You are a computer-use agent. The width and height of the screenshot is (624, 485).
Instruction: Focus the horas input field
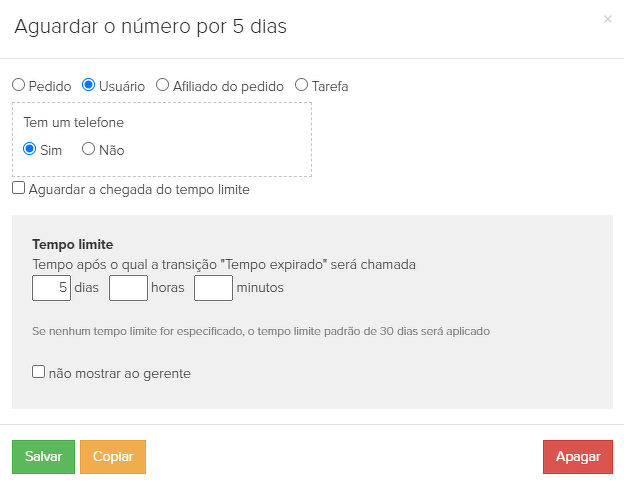(x=128, y=288)
